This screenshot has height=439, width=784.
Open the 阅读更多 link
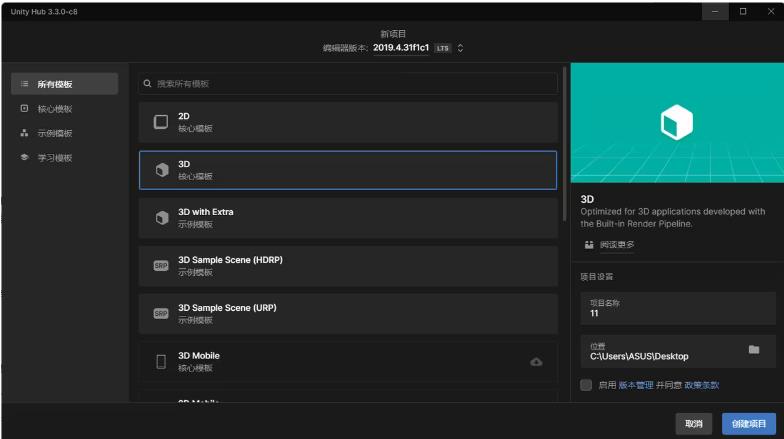[617, 244]
